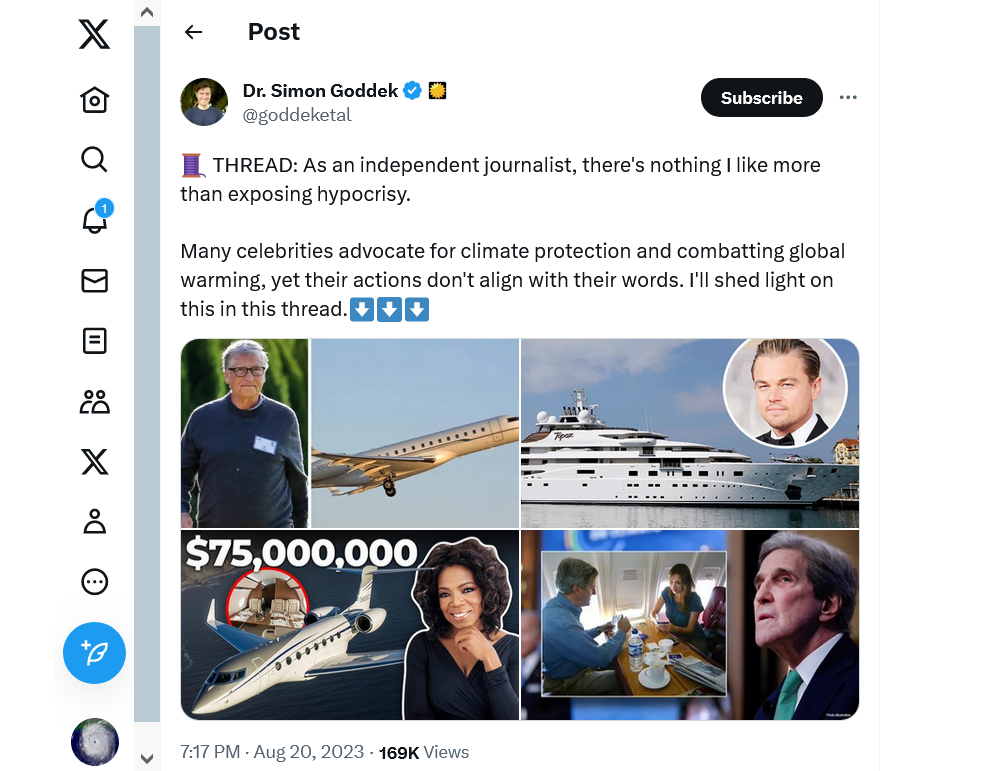Open More circle ellipsis menu in sidebar

click(x=94, y=582)
